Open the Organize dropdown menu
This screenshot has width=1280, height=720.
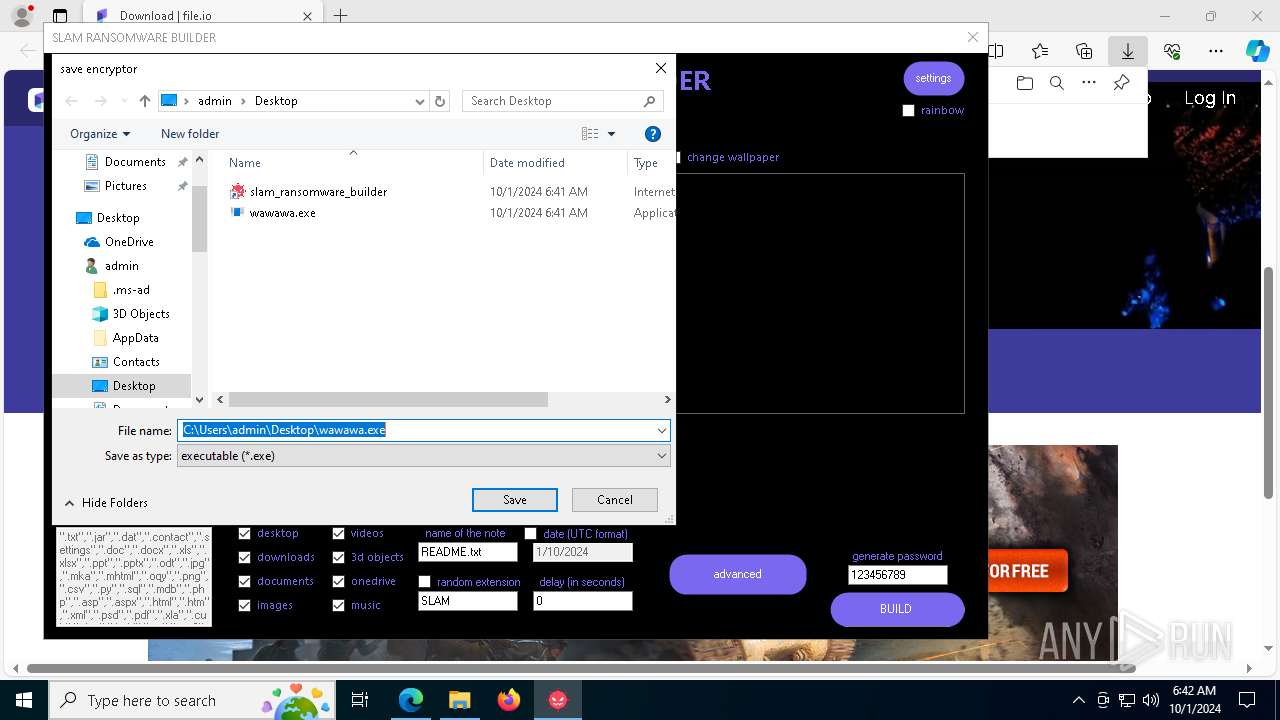(x=100, y=134)
